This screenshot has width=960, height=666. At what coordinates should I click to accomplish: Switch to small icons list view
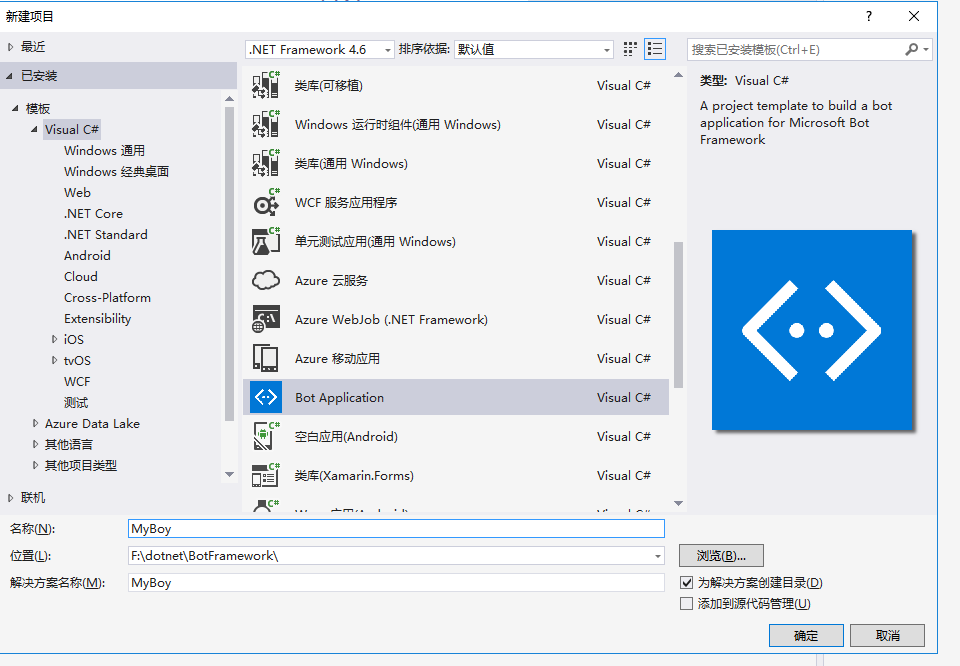pyautogui.click(x=654, y=49)
